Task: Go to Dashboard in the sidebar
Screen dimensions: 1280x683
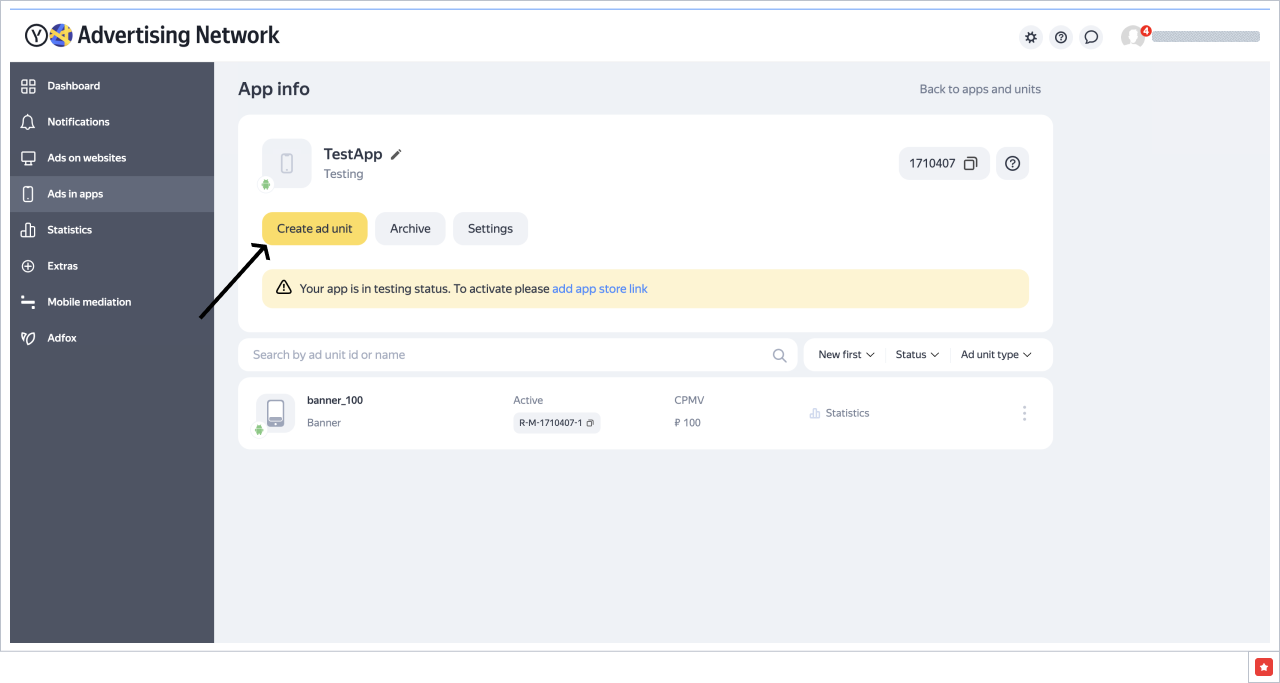Action: click(73, 86)
